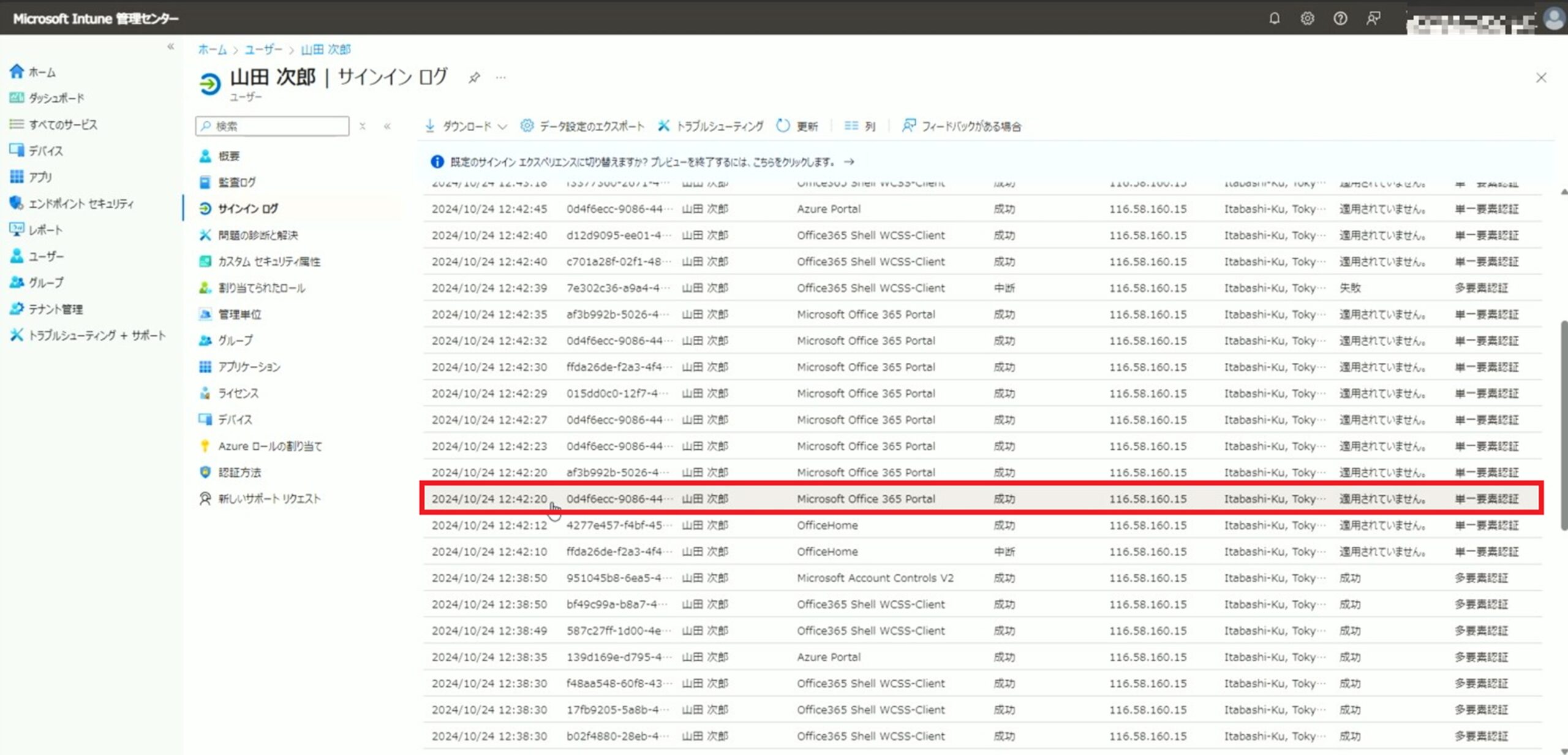The width and height of the screenshot is (1568, 755).
Task: Follow the 山田 次郎 breadcrumb link
Action: coord(326,50)
